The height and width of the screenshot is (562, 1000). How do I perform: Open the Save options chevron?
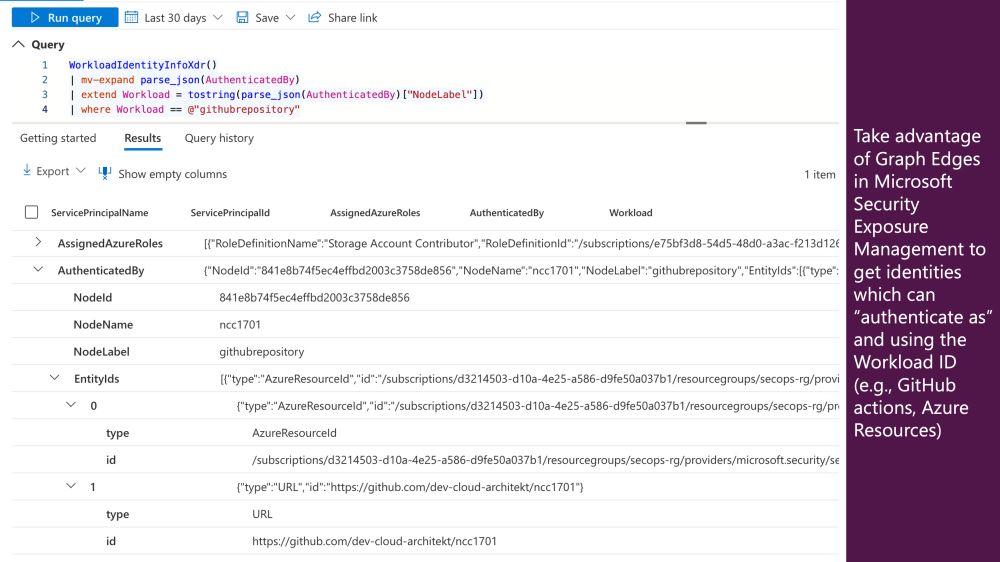click(x=291, y=18)
